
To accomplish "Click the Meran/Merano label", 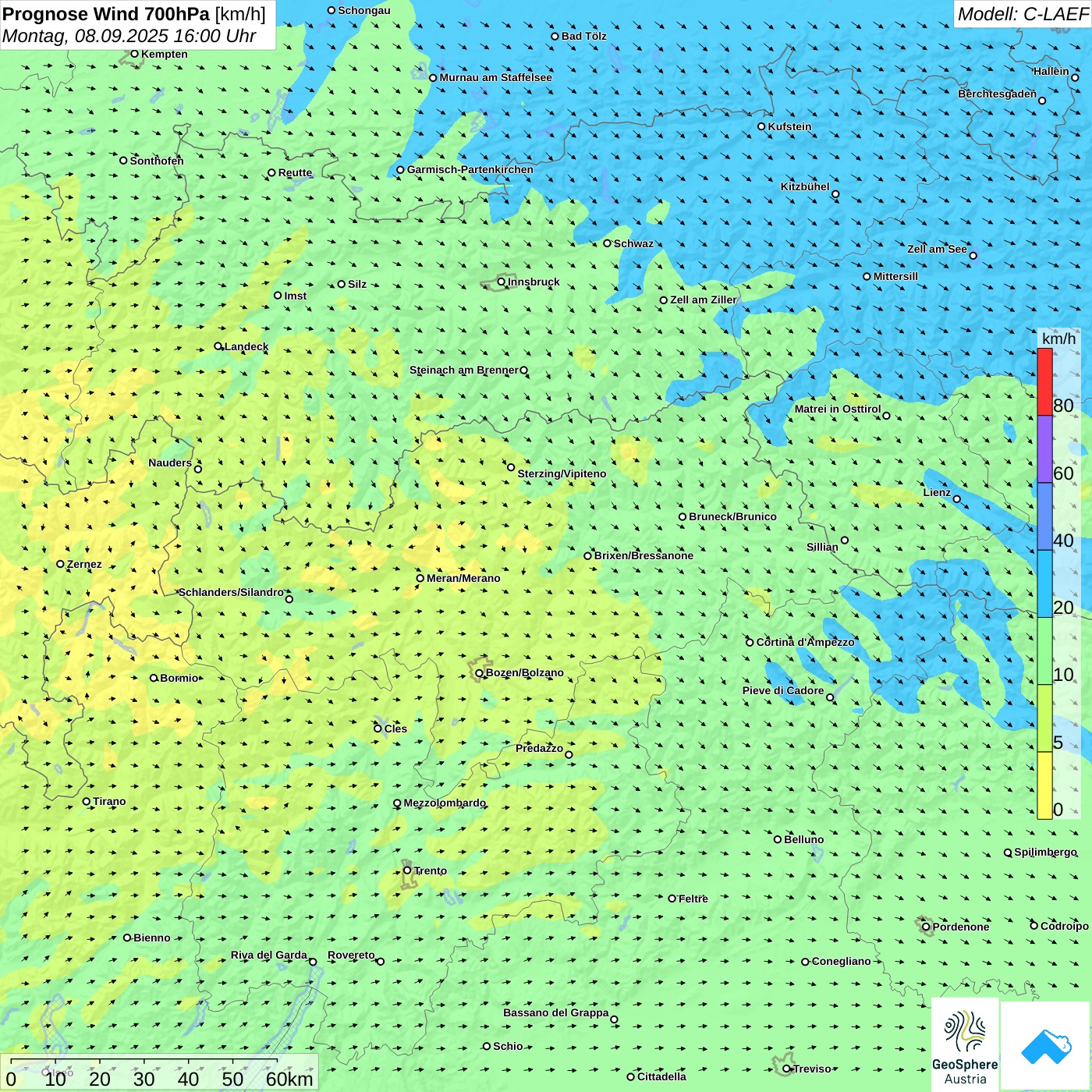I will pos(463,578).
